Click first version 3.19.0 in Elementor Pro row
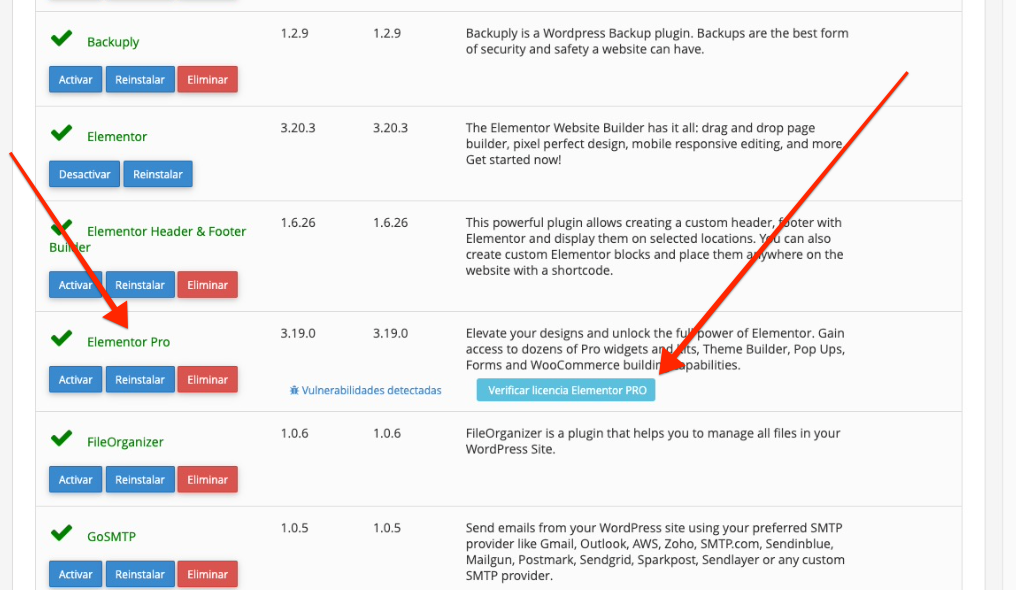This screenshot has width=1016, height=590. pyautogui.click(x=297, y=333)
